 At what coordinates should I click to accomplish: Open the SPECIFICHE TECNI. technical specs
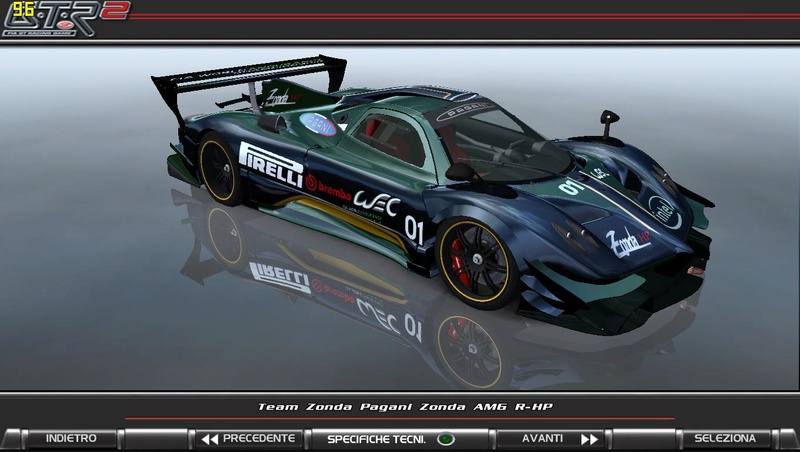(376, 439)
